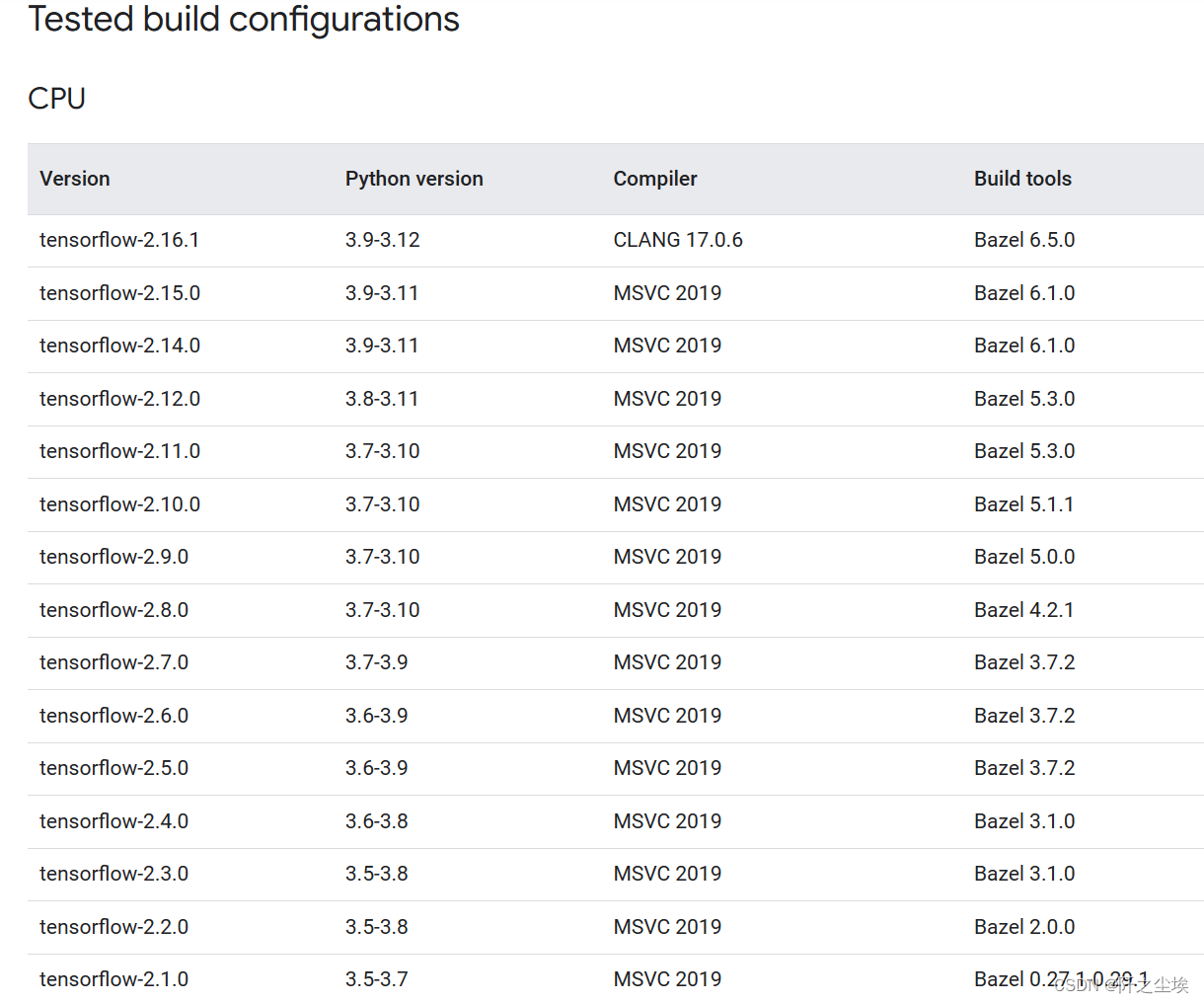The height and width of the screenshot is (1003, 1204).
Task: Select the tensorflow-2.10.0 cell
Action: pyautogui.click(x=119, y=504)
